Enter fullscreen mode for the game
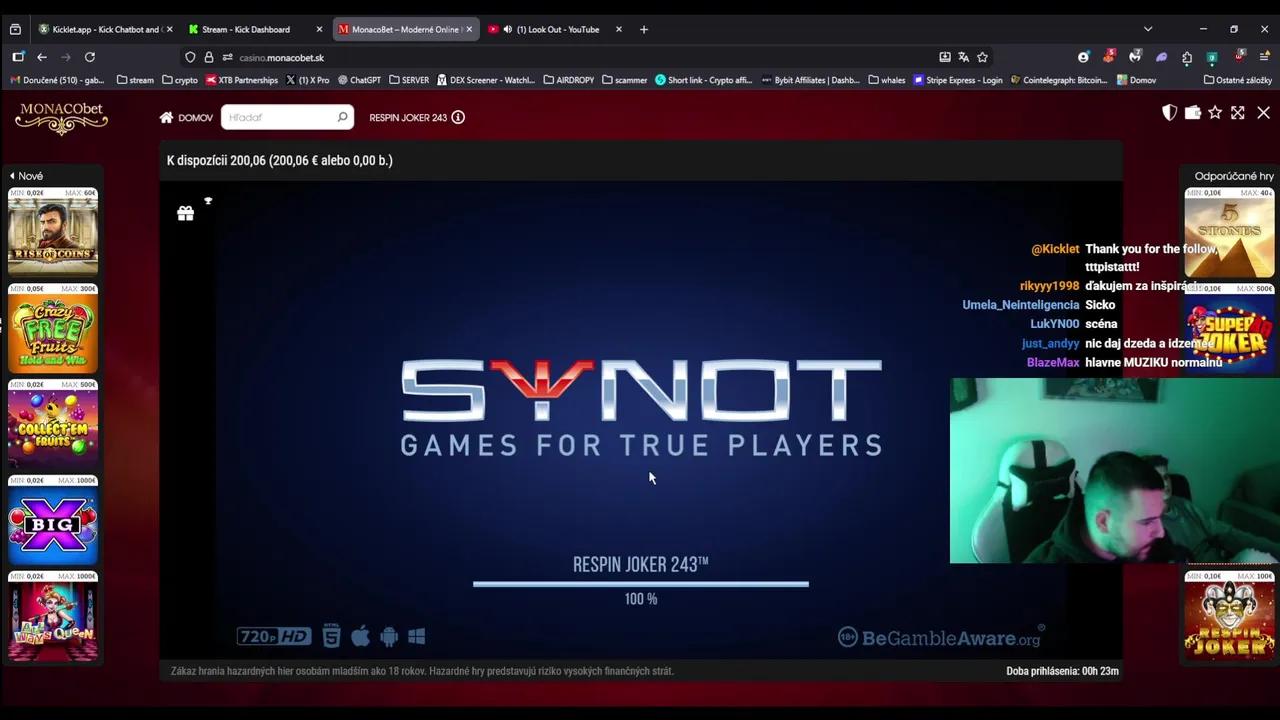 coord(1238,113)
